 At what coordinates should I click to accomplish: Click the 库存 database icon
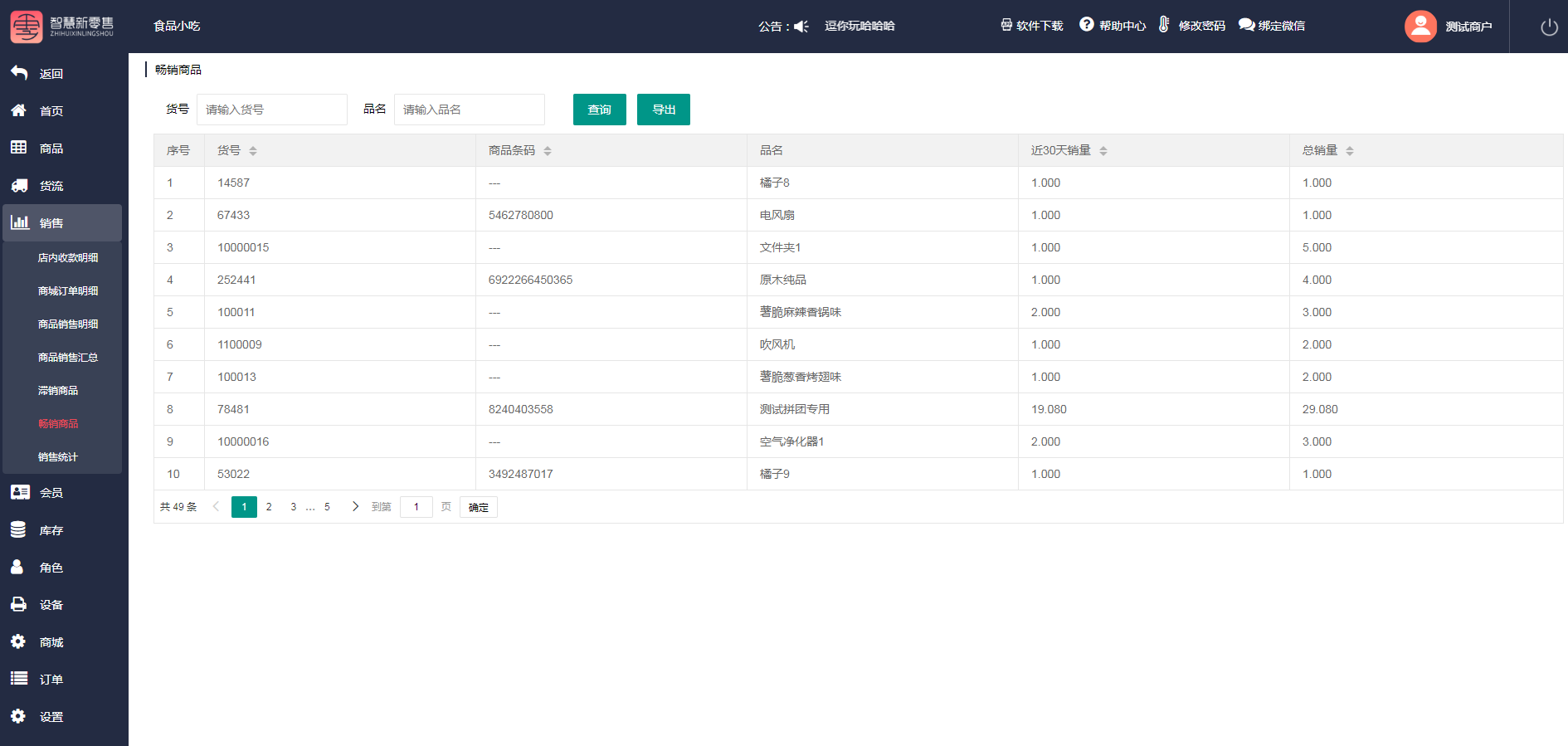pyautogui.click(x=18, y=529)
